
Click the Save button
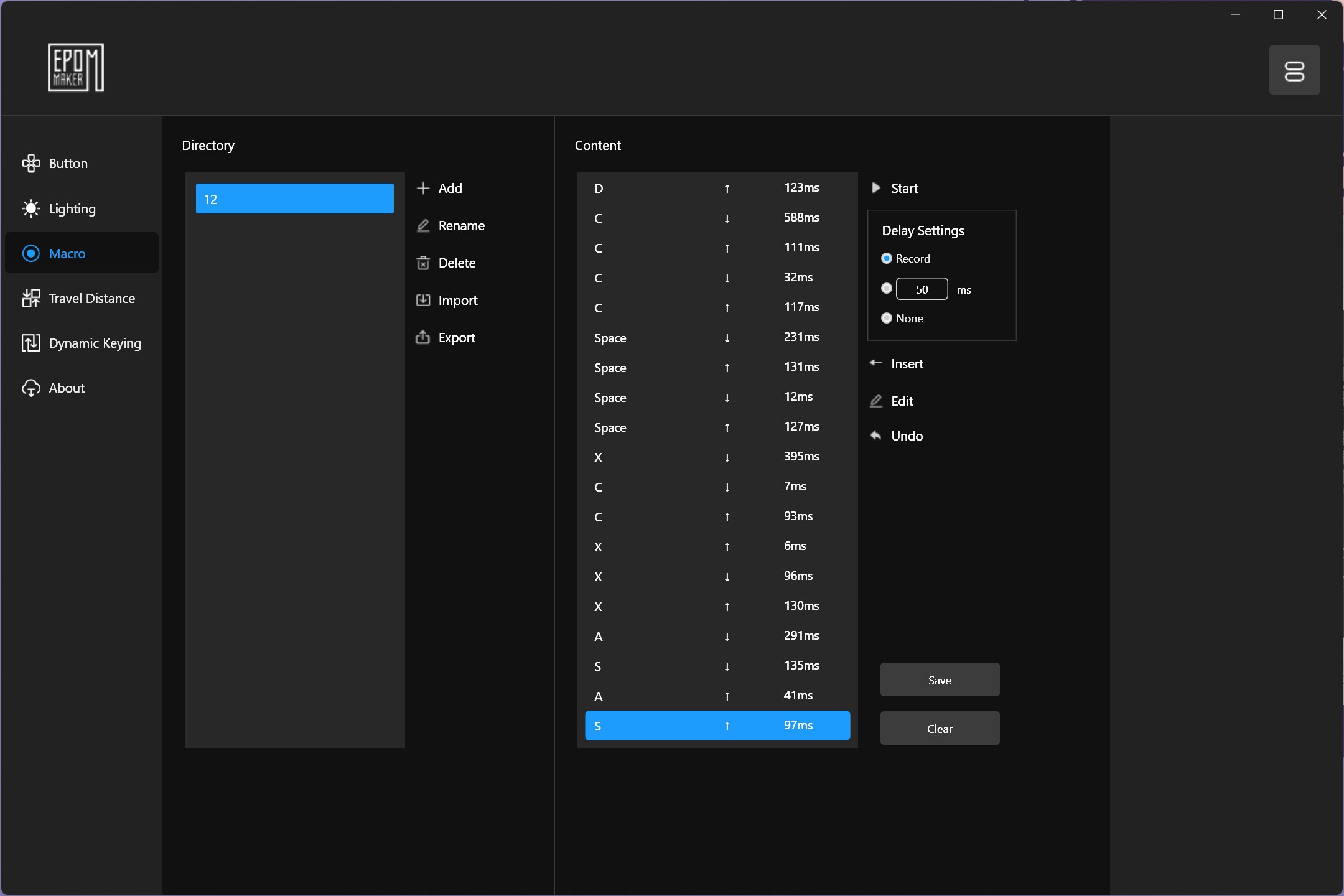click(940, 679)
